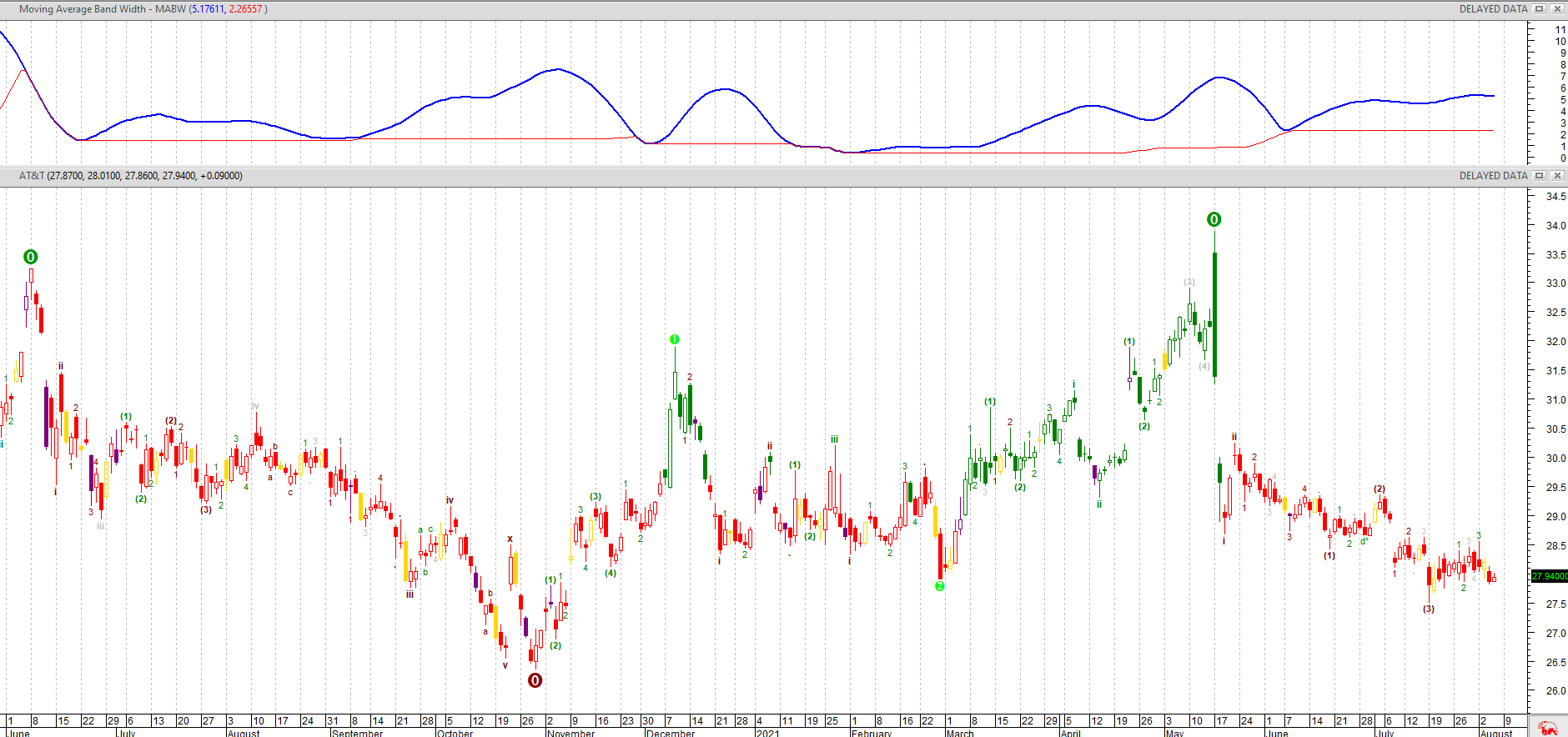Click the 26.0 level on price scale
Viewport: 1568px width, 737px height.
coord(1555,690)
